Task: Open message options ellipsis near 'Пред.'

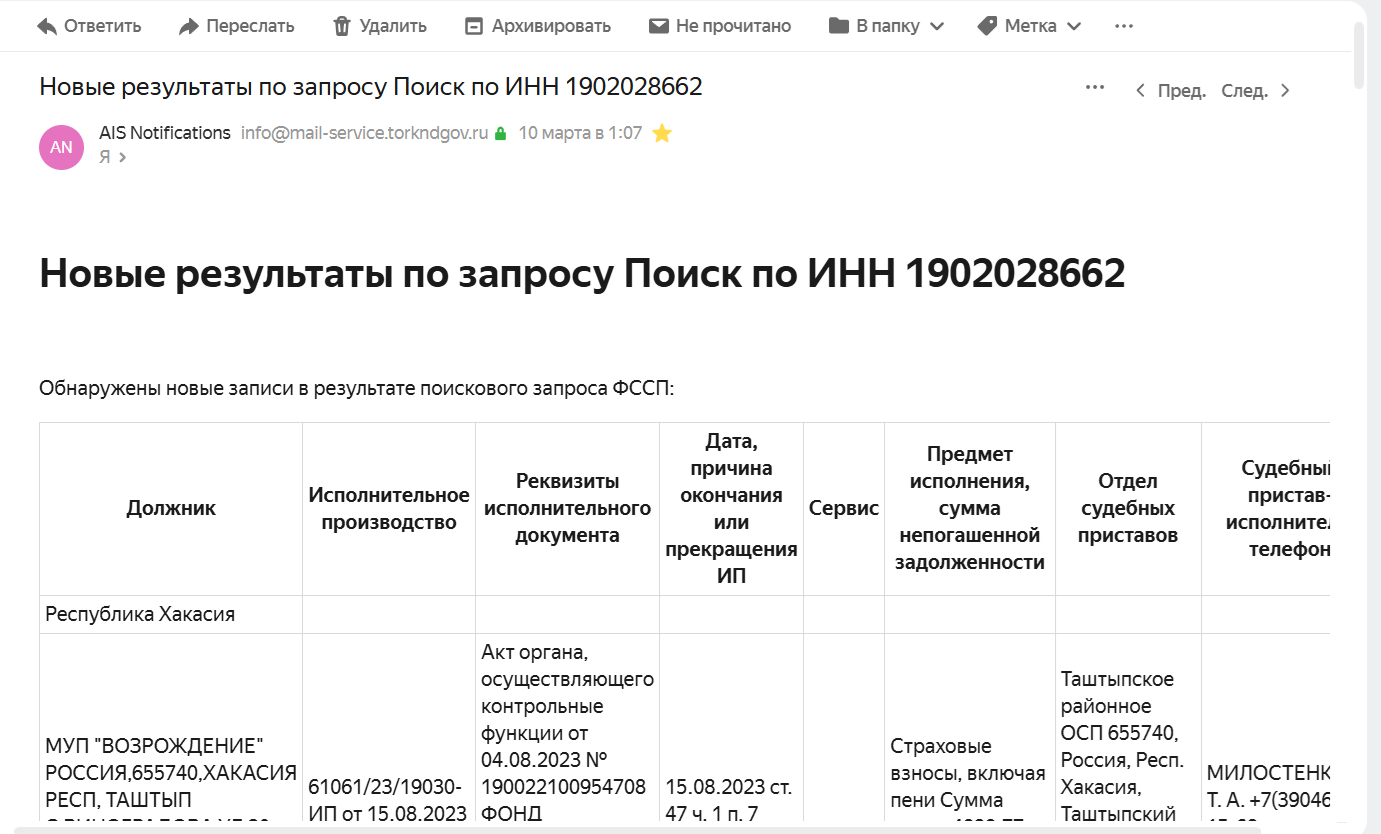Action: (1095, 88)
